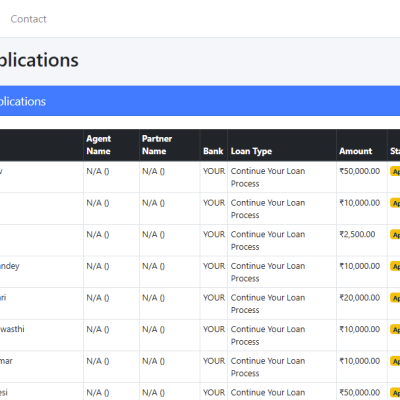Click the large applications page heading
400x400 pixels.
pyautogui.click(x=39, y=60)
